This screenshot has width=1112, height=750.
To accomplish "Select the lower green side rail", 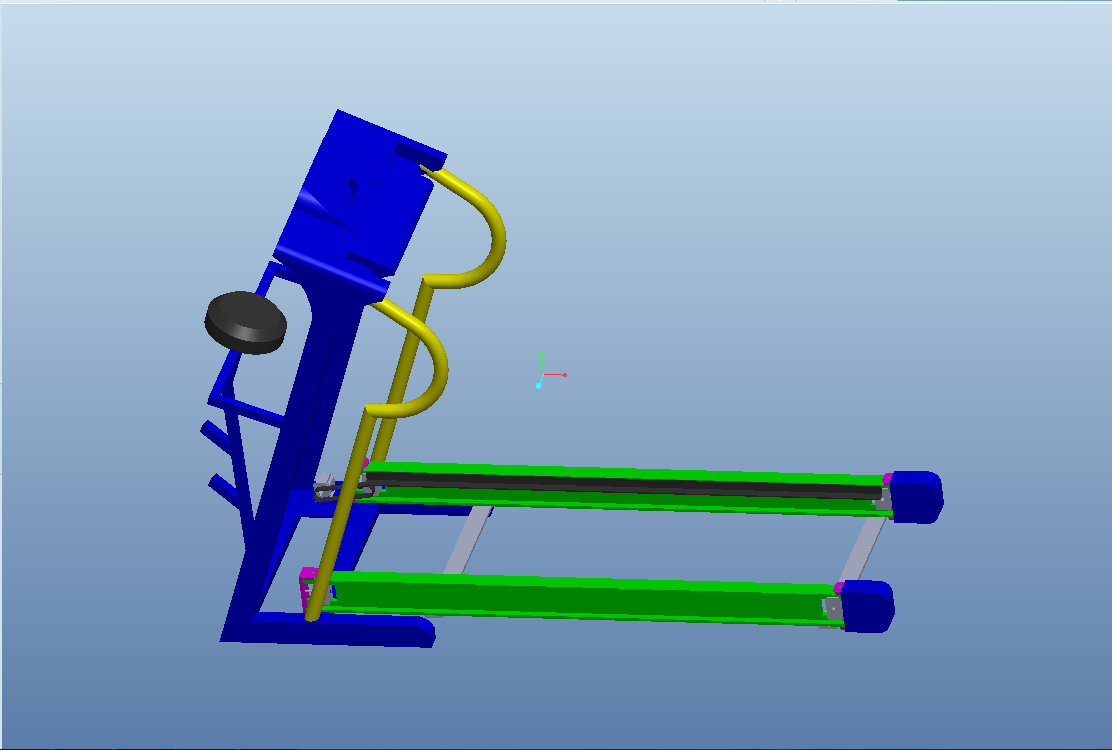I will tap(582, 597).
